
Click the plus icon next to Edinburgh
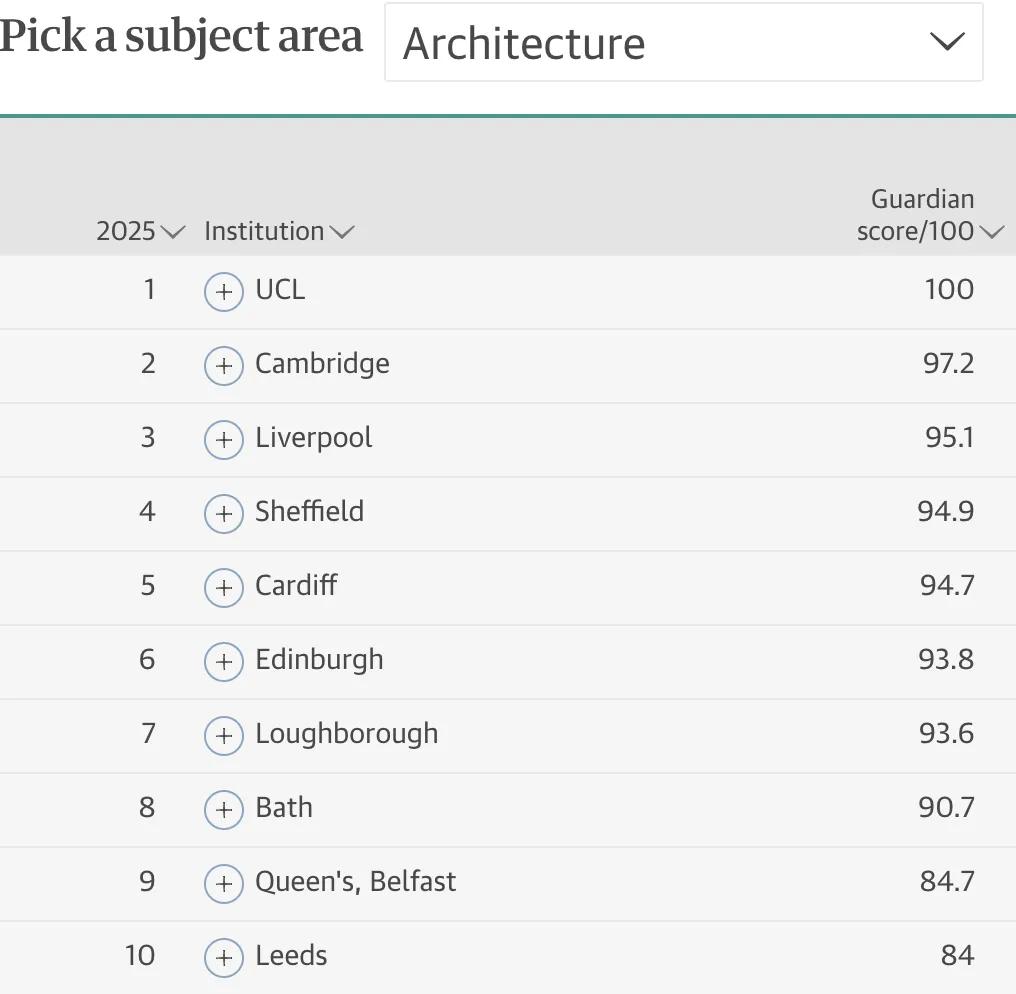click(224, 662)
